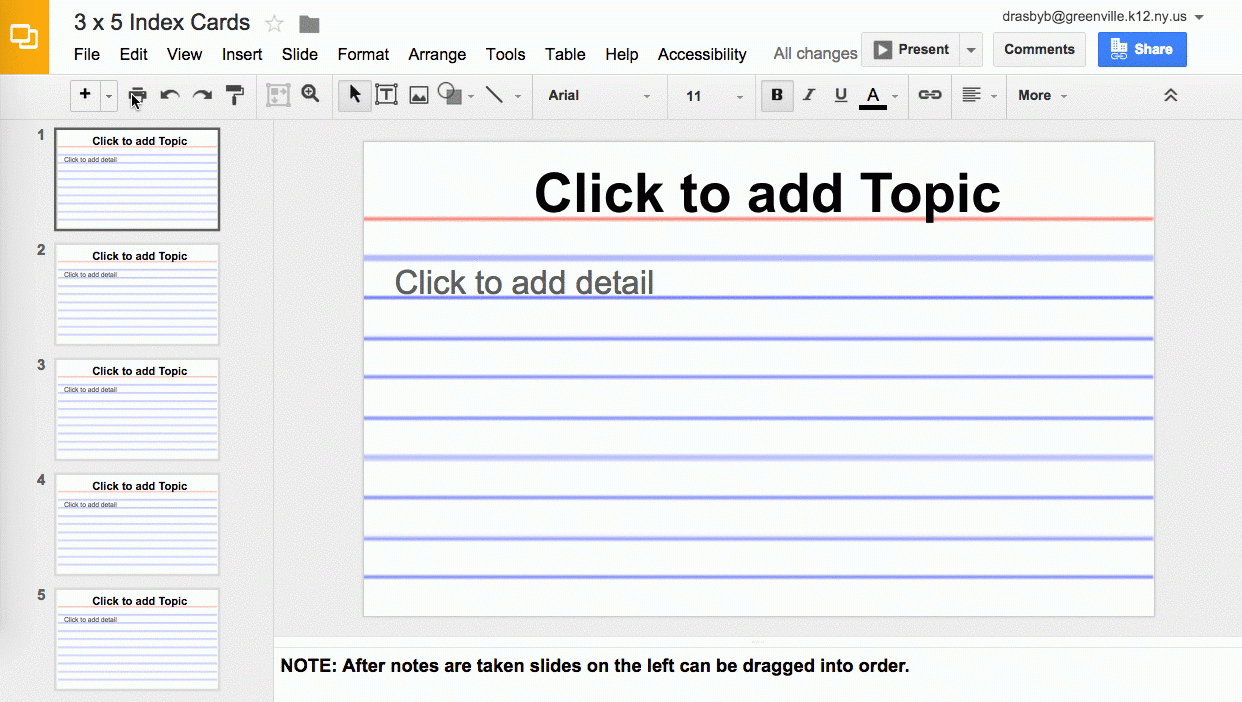
Task: Toggle underline formatting
Action: tap(841, 95)
